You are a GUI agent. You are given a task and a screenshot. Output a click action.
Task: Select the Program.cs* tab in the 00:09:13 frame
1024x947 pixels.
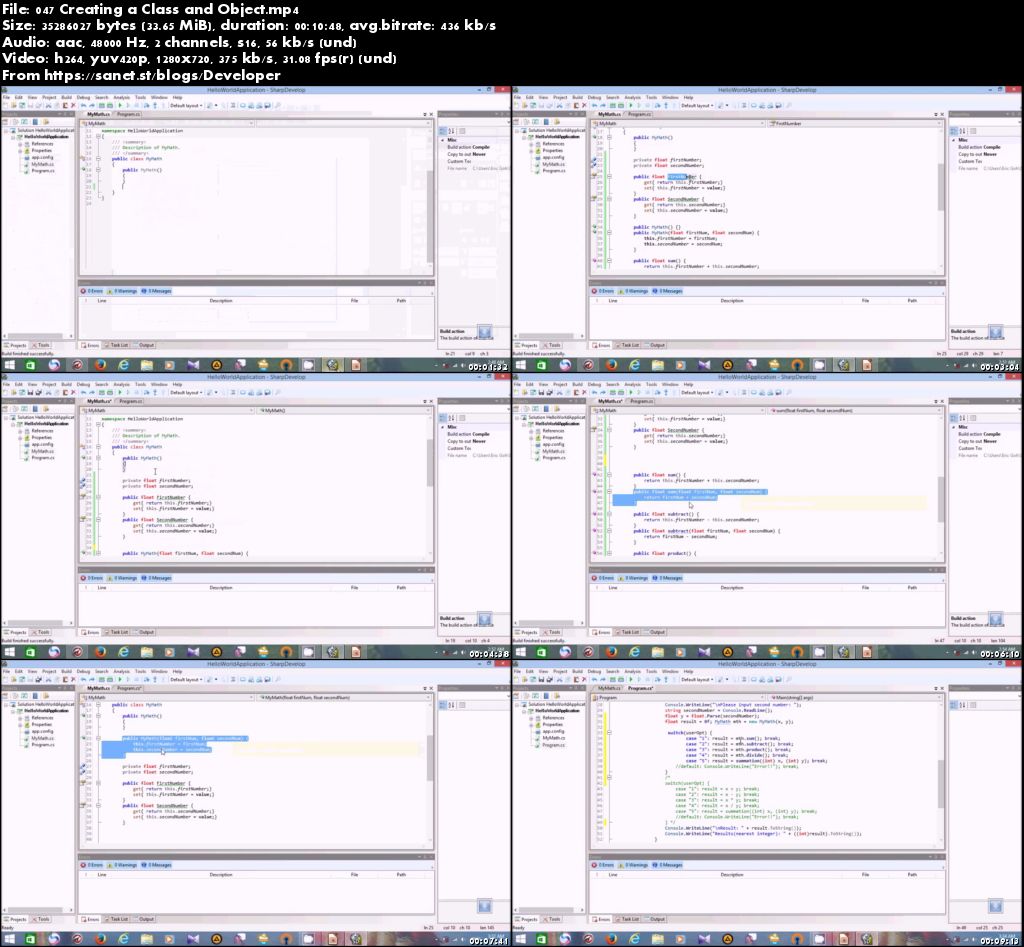pos(640,688)
